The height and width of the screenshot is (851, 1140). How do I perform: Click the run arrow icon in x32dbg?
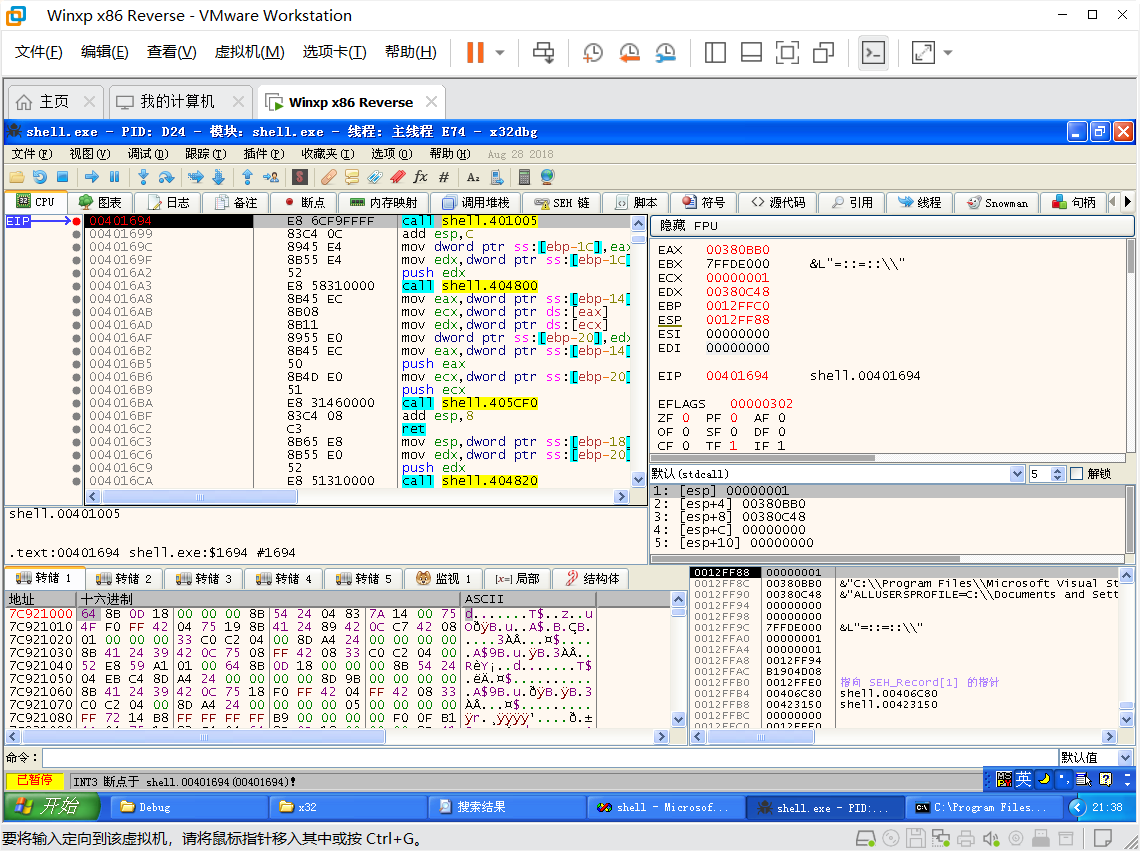point(92,177)
